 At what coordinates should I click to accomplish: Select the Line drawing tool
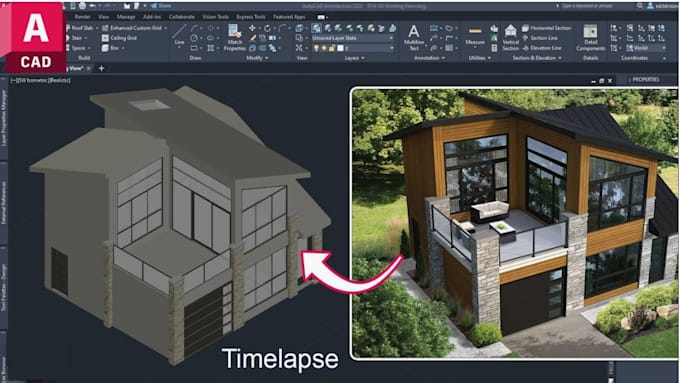pyautogui.click(x=180, y=34)
